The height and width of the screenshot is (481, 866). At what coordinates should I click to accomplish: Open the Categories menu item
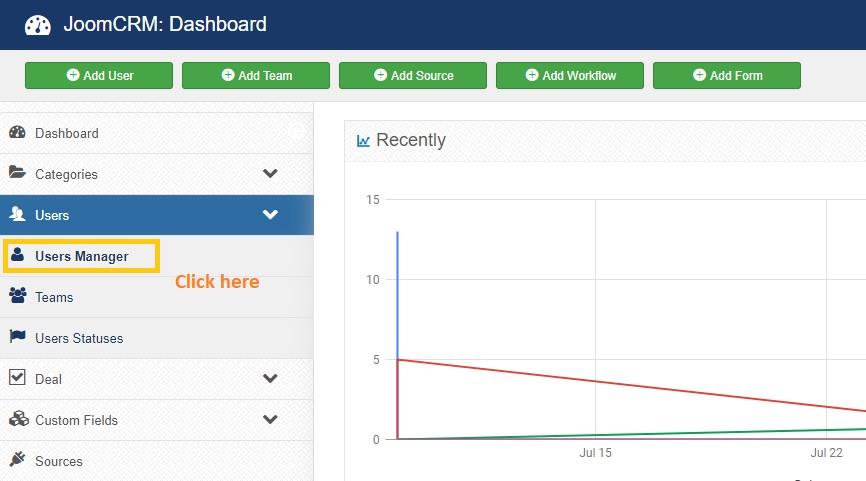click(156, 174)
